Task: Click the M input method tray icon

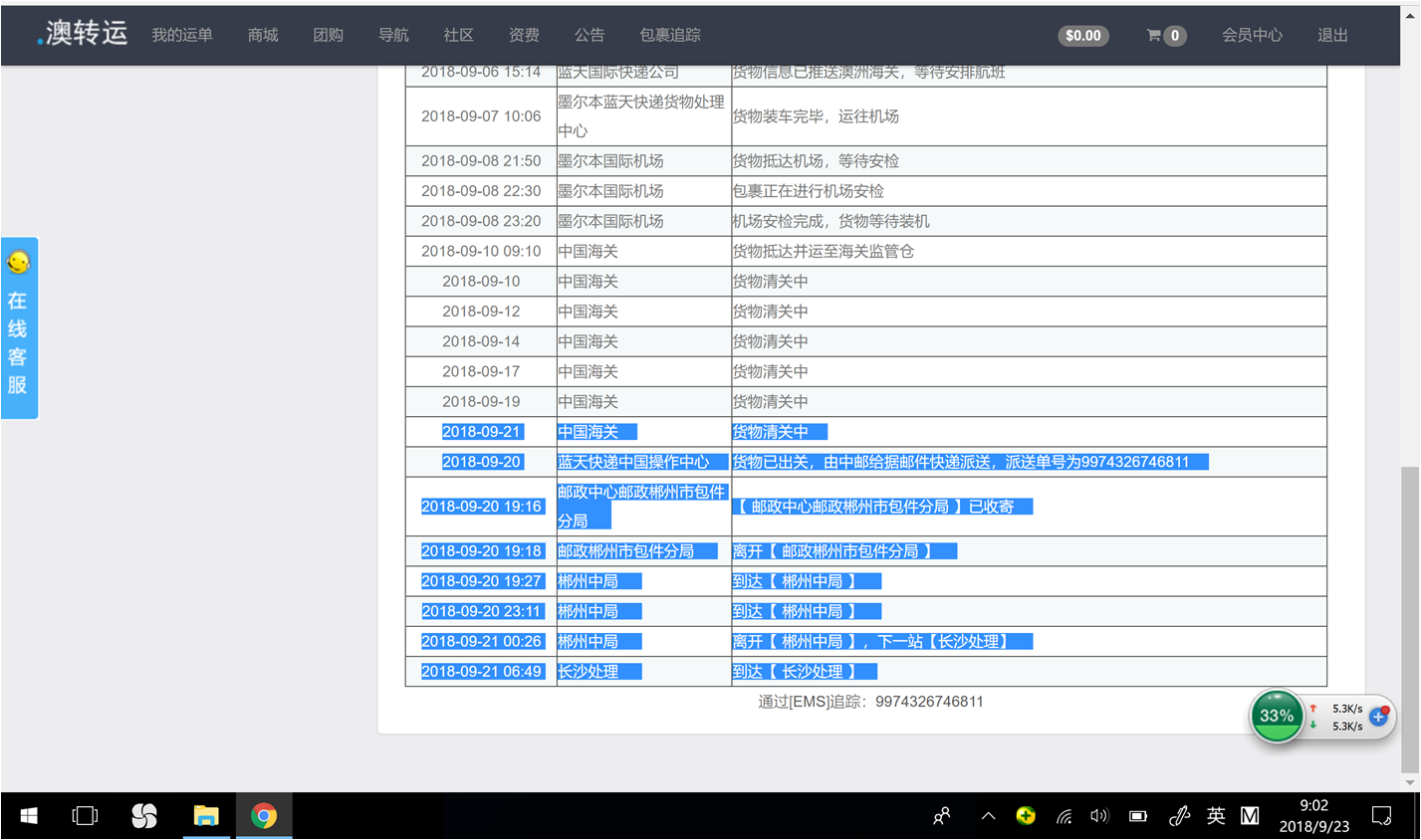Action: tap(1250, 816)
